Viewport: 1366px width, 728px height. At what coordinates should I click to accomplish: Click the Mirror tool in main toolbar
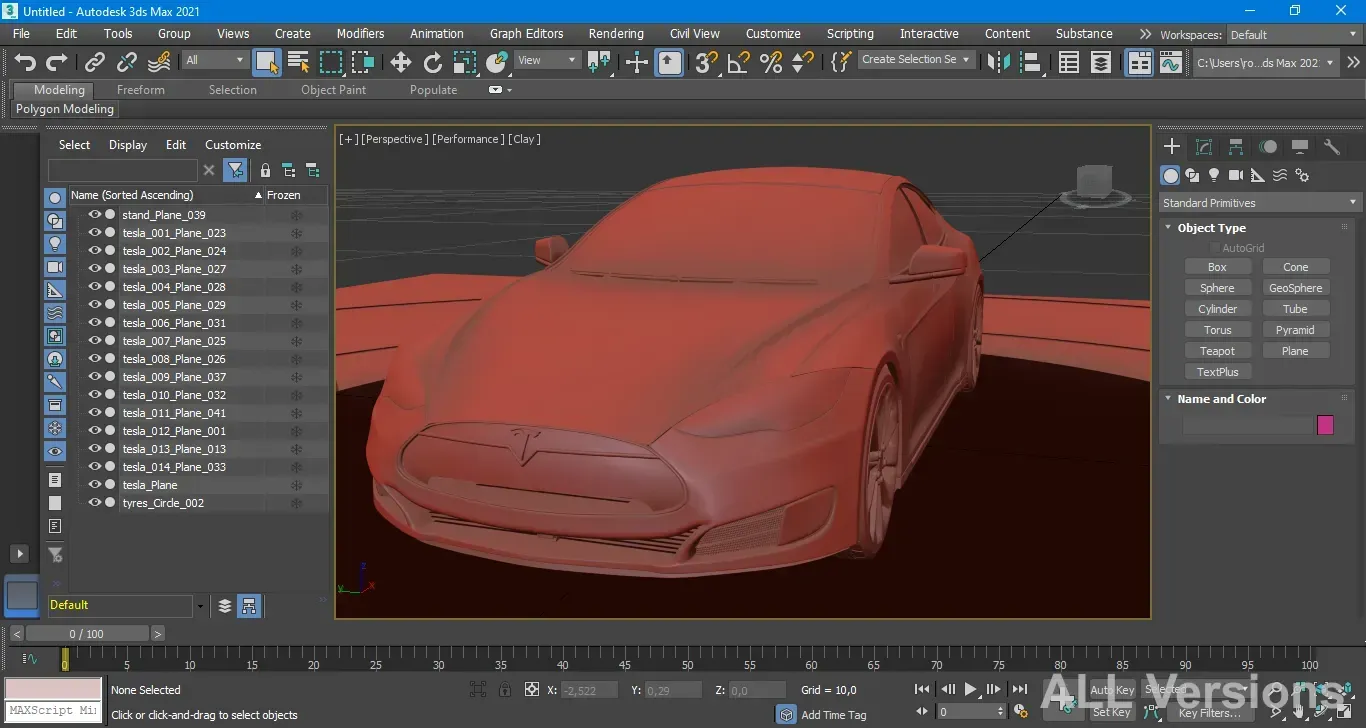coord(998,62)
